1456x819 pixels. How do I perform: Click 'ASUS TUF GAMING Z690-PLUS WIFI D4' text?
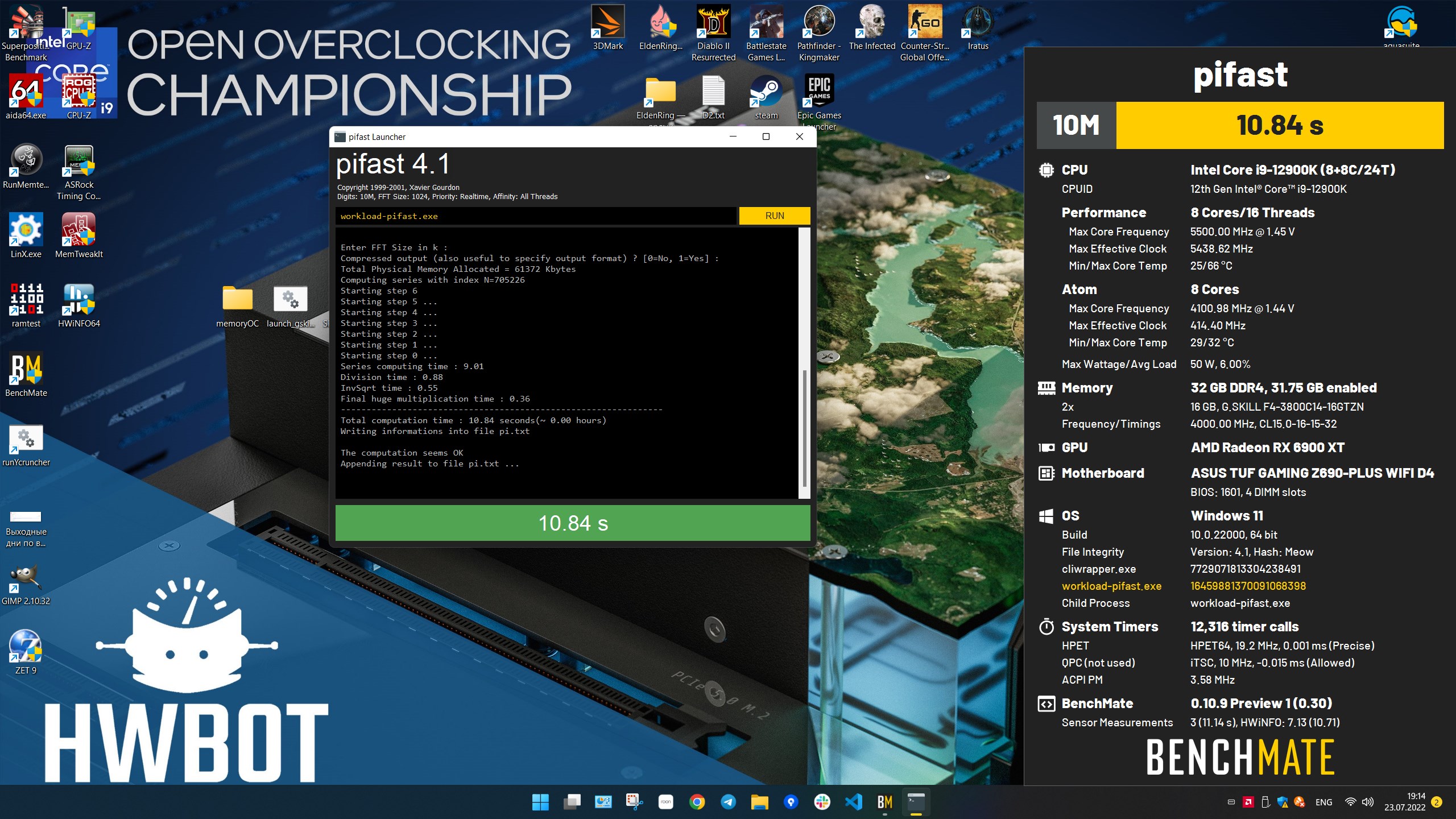[x=1312, y=473]
